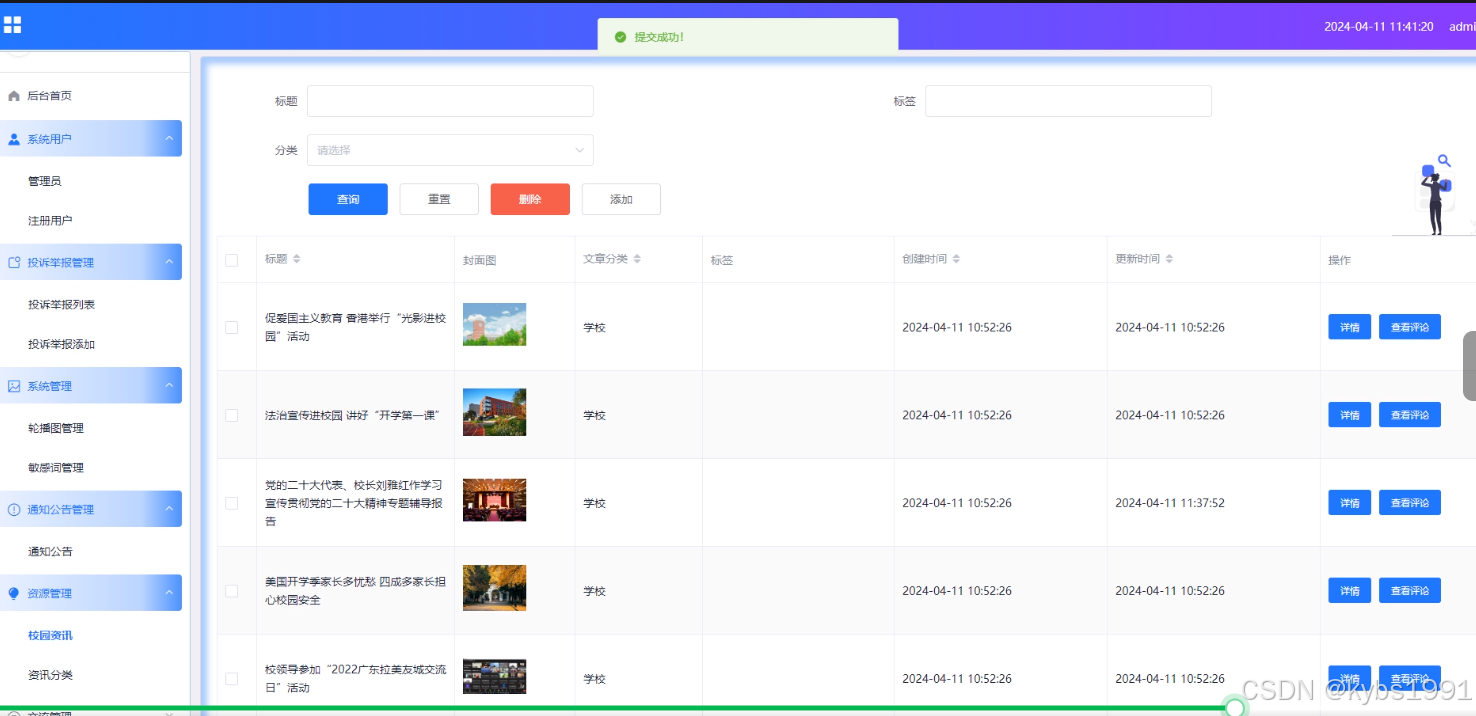This screenshot has height=716, width=1476.
Task: Sort the 标题 column using its sort arrows
Action: (296, 259)
